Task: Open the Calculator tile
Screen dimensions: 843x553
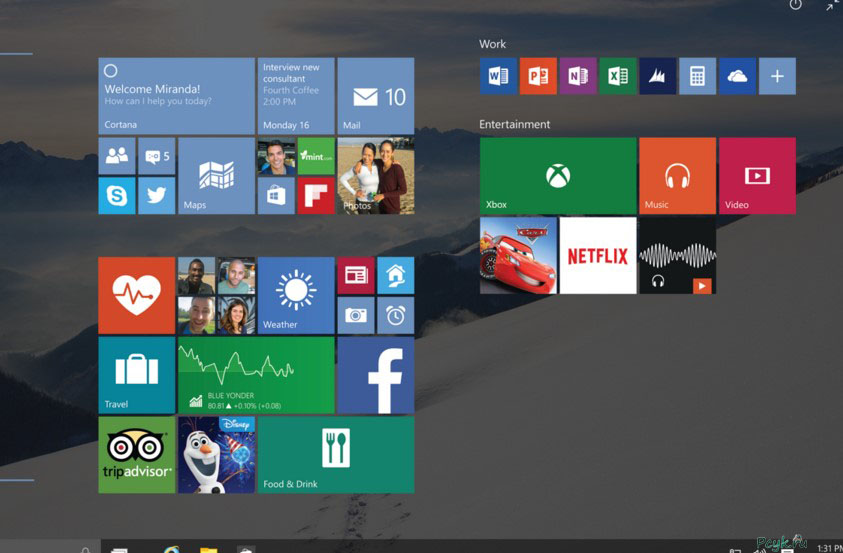Action: 697,76
